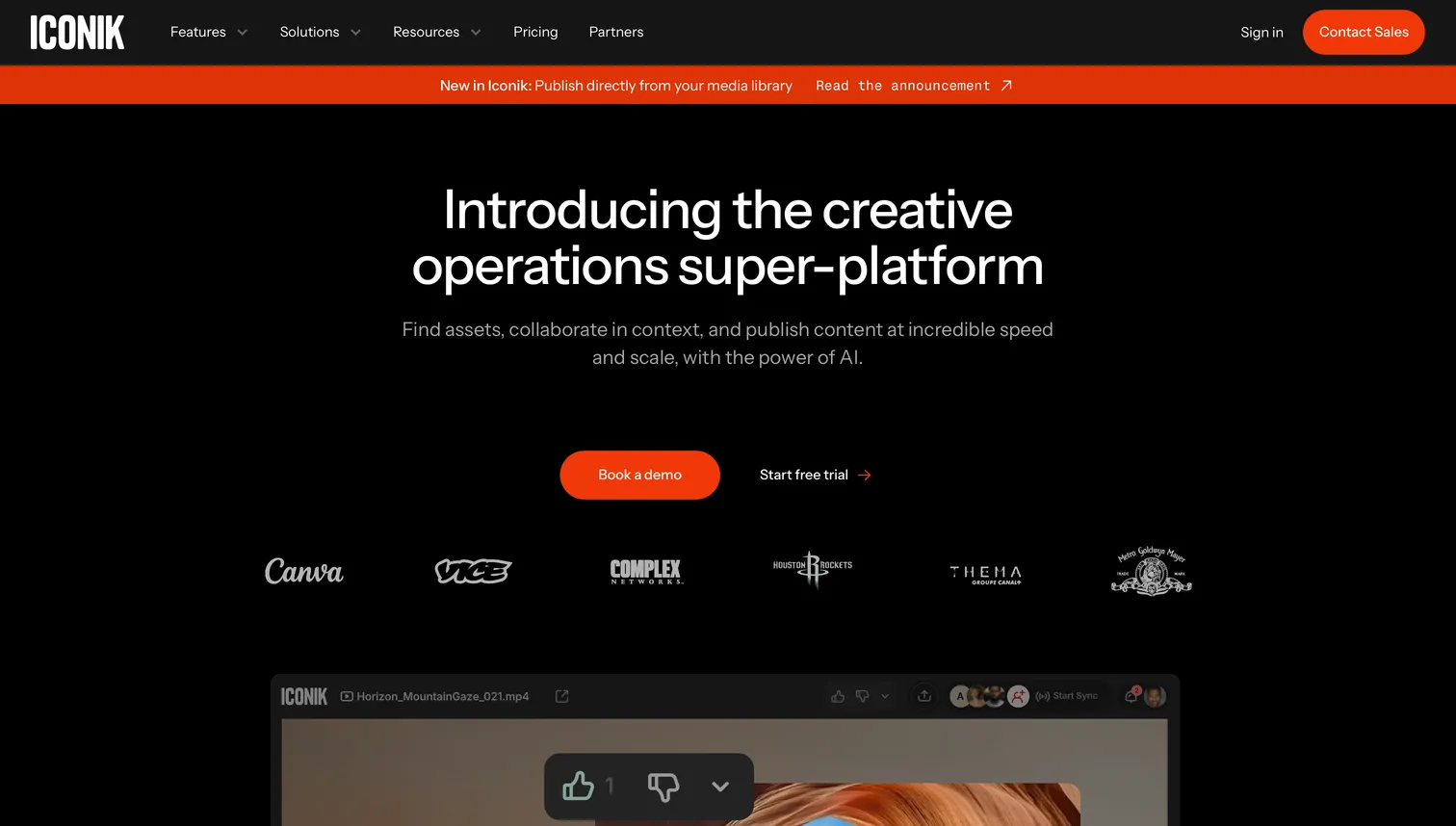This screenshot has width=1456, height=826.
Task: Click the Introducing the creative operations super-platform headline
Action: pos(728,238)
